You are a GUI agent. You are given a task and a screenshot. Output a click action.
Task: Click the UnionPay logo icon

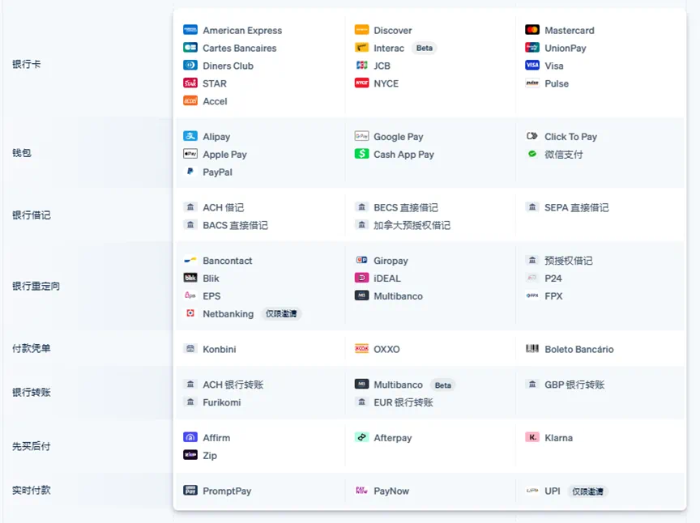[532, 48]
